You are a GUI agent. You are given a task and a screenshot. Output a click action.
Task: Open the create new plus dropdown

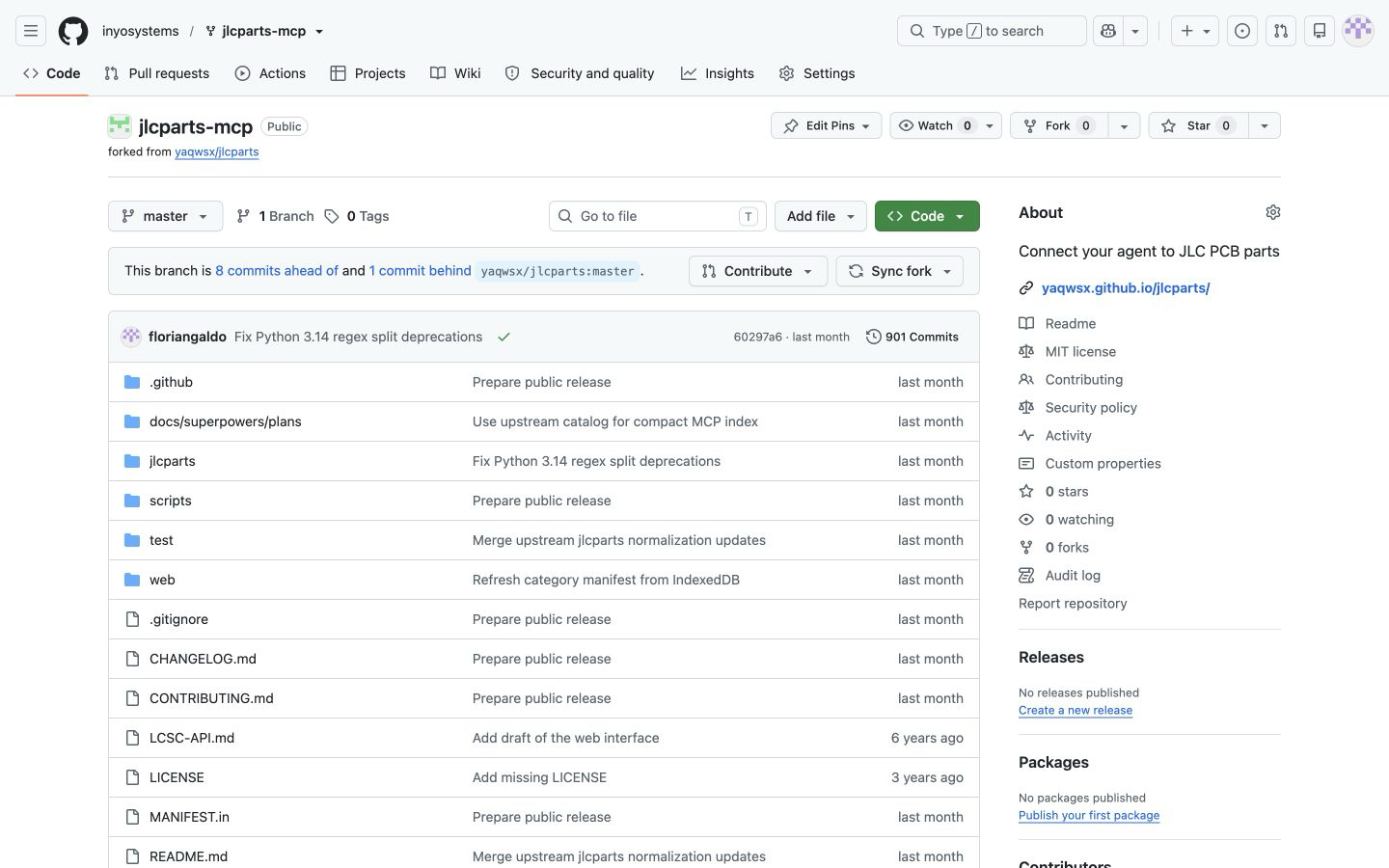tap(1196, 31)
